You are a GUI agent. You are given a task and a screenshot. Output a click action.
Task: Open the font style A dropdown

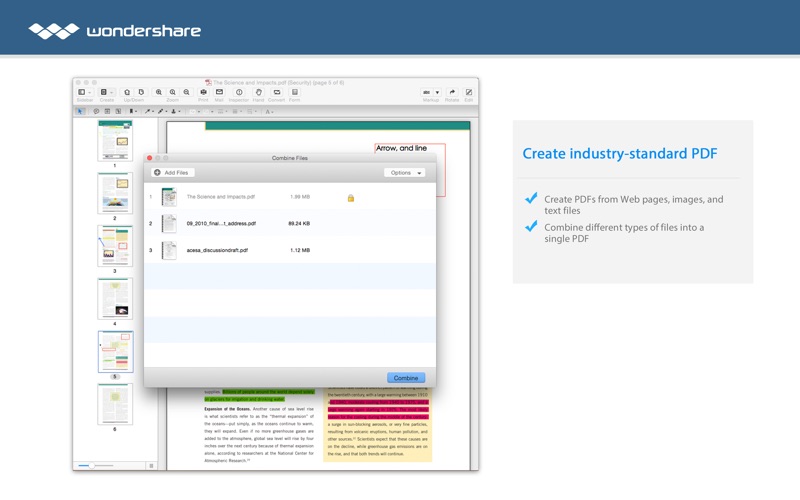tap(269, 111)
